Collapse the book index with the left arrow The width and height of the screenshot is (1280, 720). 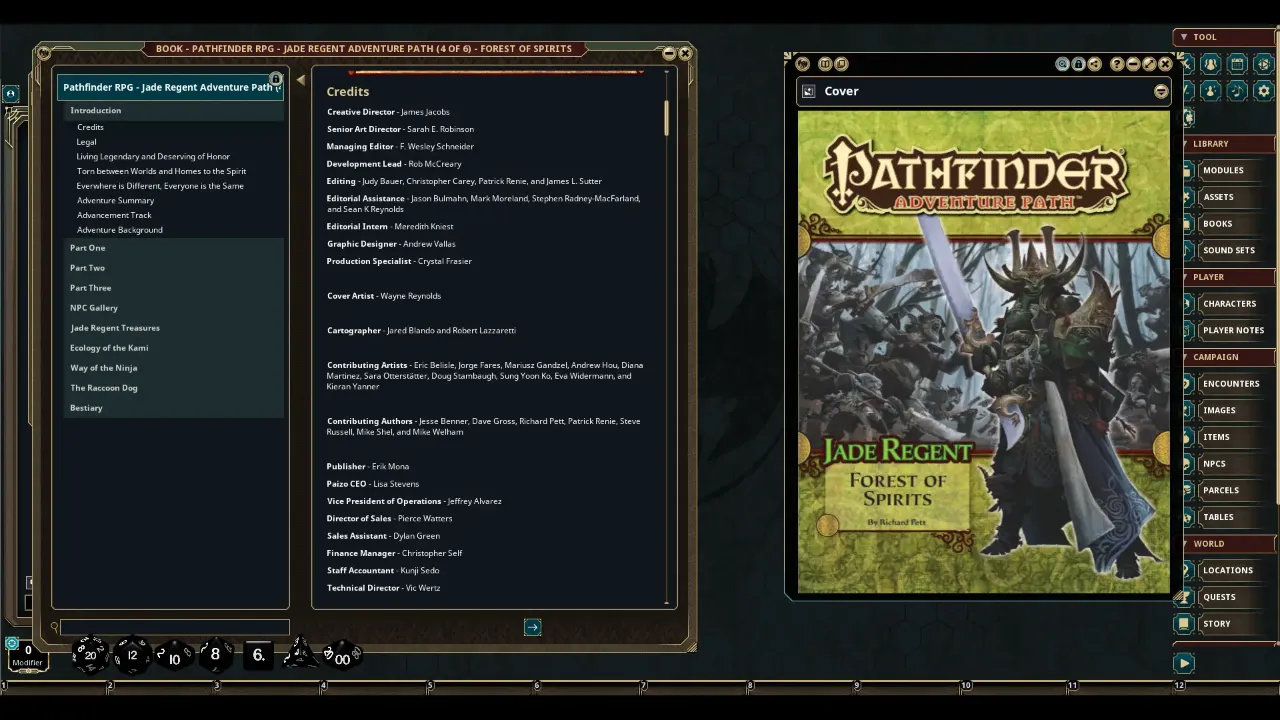tap(300, 80)
